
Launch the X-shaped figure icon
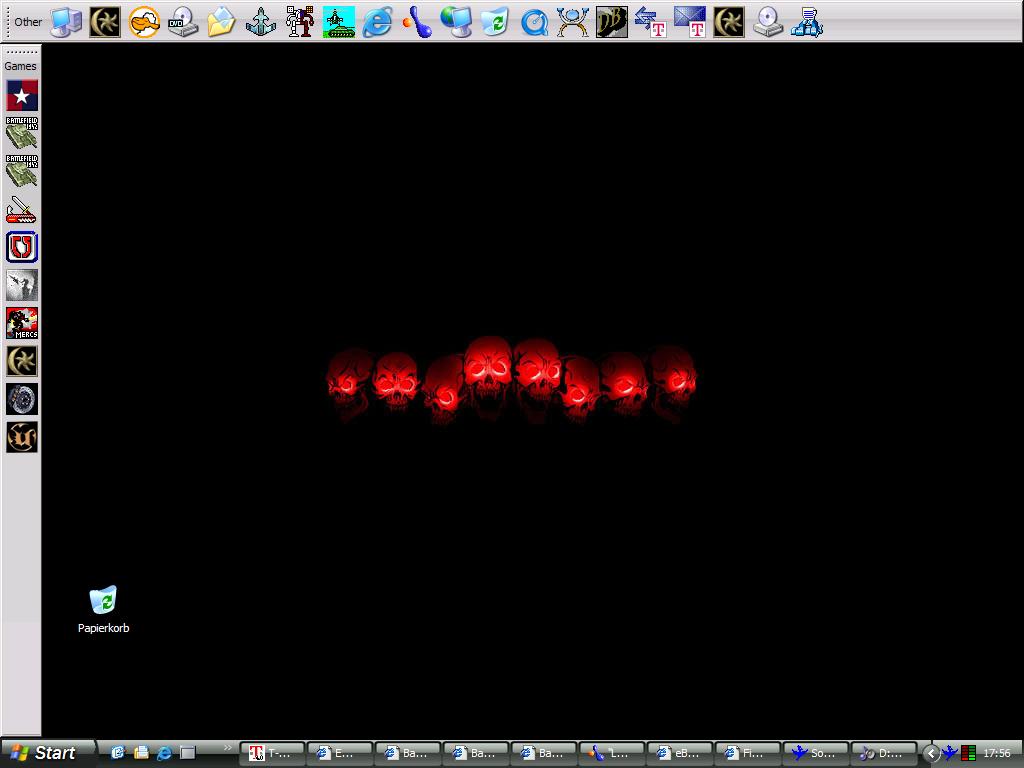[x=573, y=22]
